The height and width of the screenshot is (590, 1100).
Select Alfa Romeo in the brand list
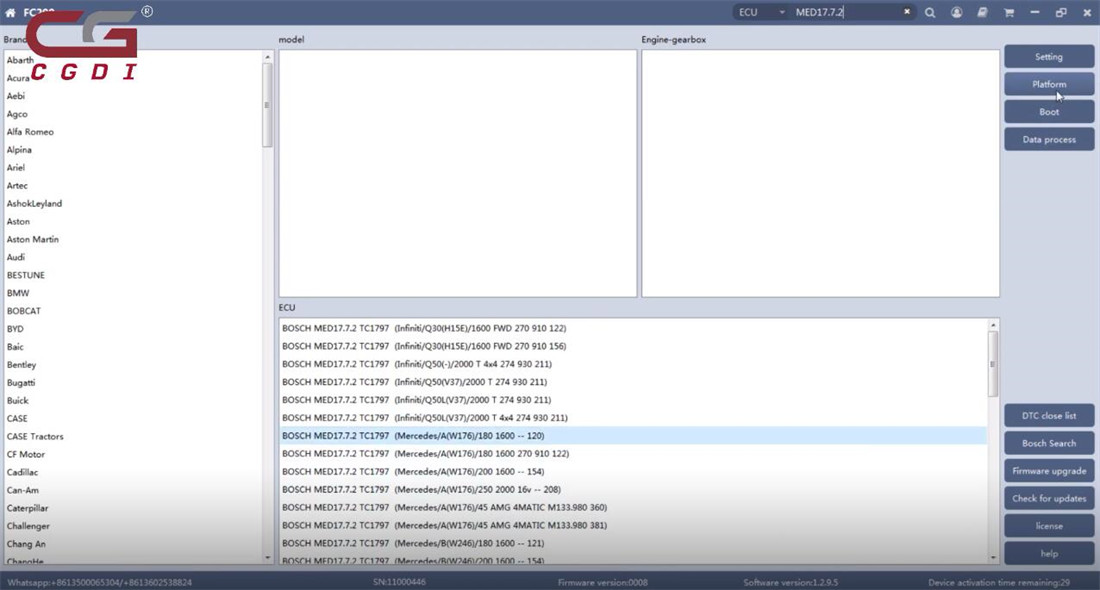pos(133,132)
